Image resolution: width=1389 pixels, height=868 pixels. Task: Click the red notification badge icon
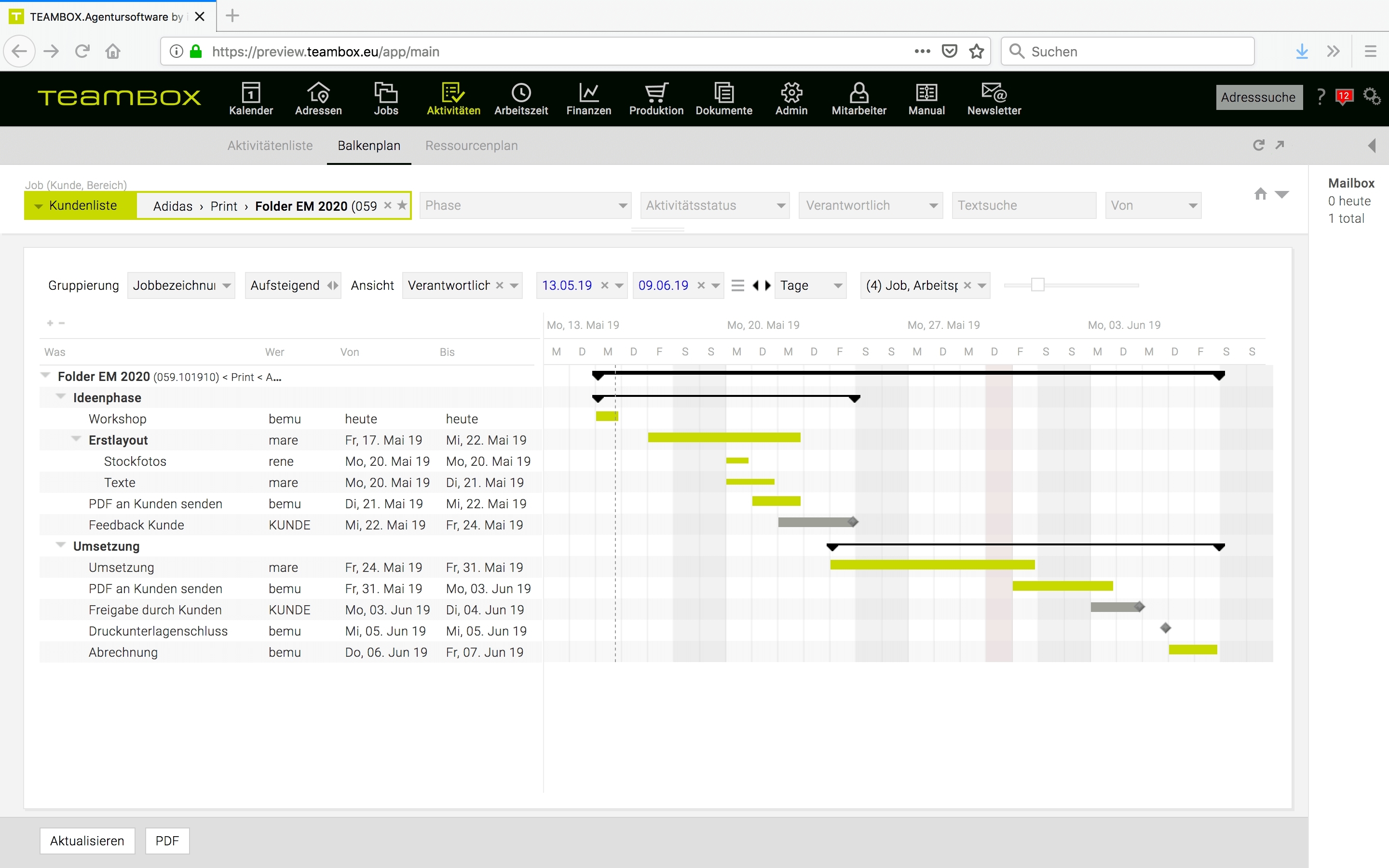[1344, 96]
